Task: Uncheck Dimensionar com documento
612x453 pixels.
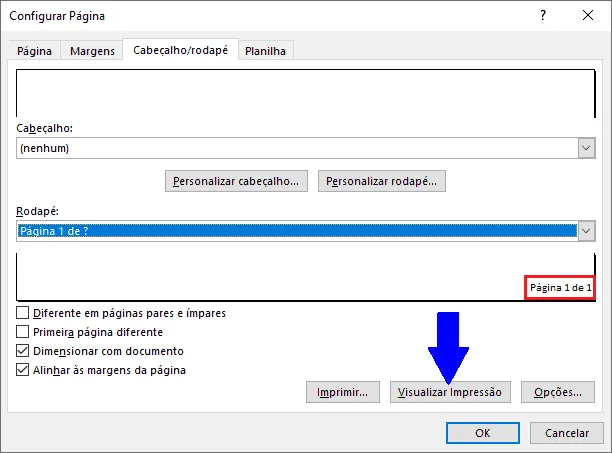Action: [23, 351]
